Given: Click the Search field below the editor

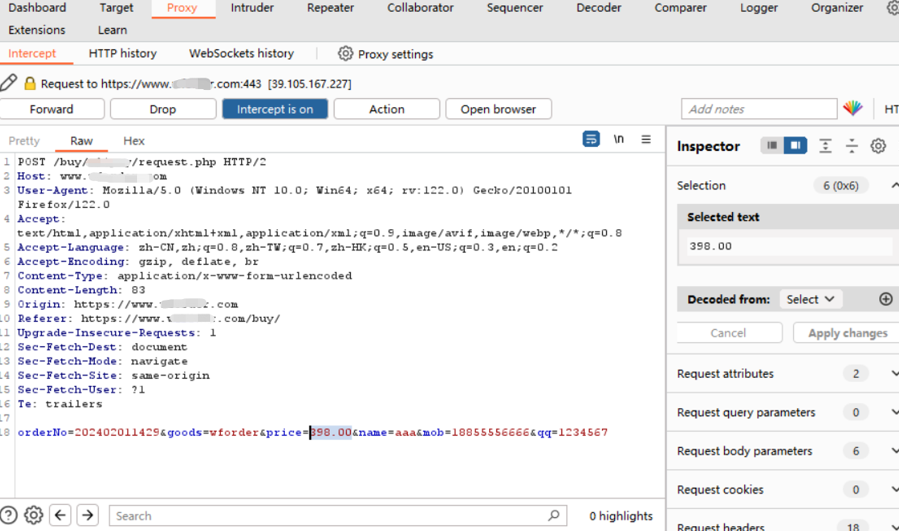Looking at the screenshot, I should pos(338,516).
